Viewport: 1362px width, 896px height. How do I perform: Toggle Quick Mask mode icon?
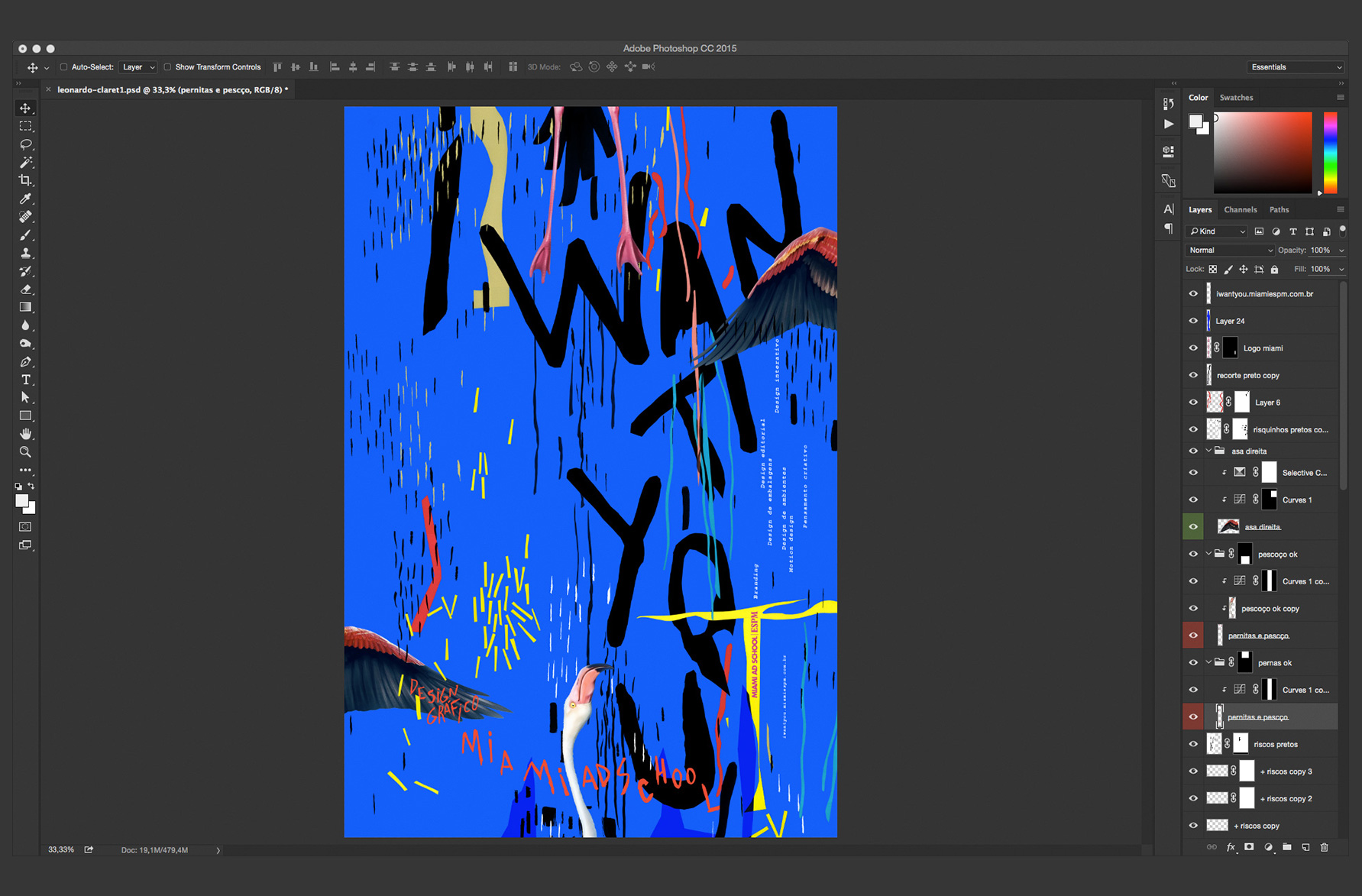[25, 527]
